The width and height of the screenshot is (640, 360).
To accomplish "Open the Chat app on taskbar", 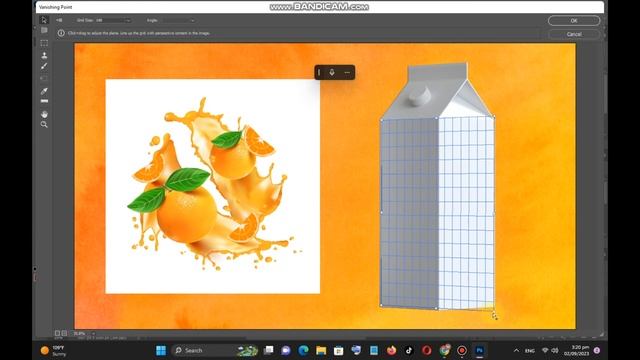I will [286, 350].
